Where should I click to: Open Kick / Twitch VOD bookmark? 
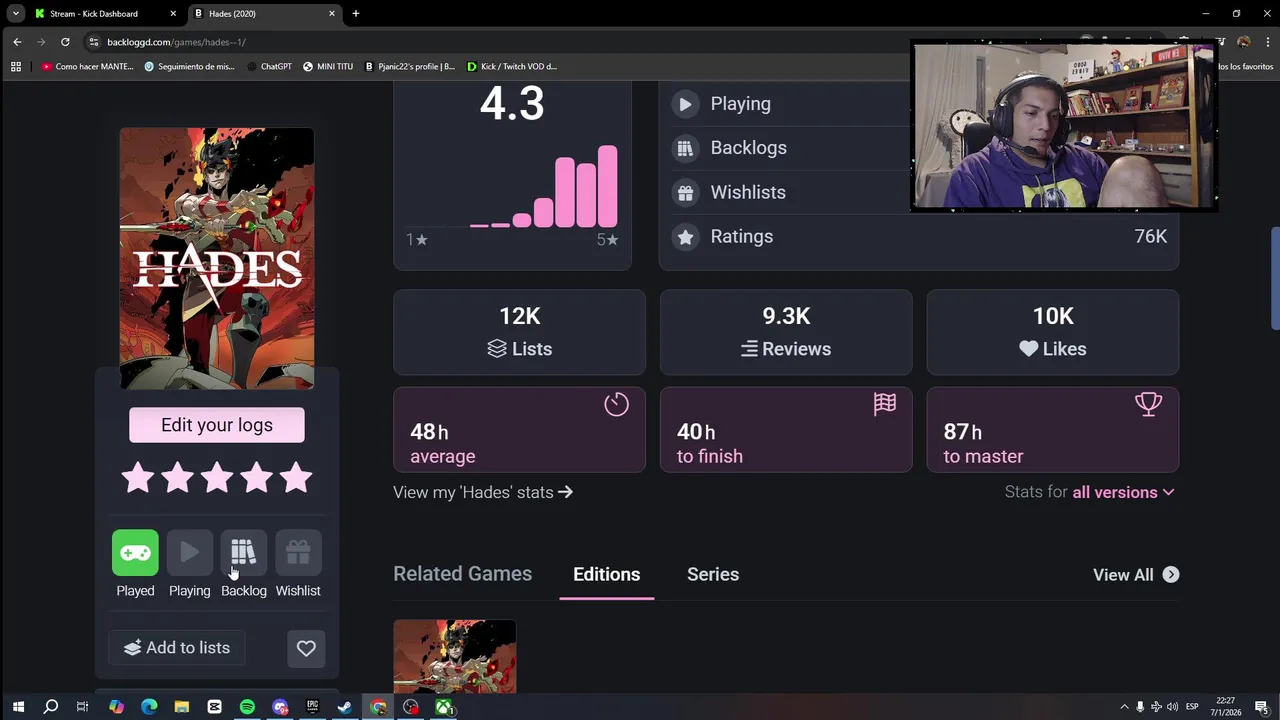coord(511,67)
